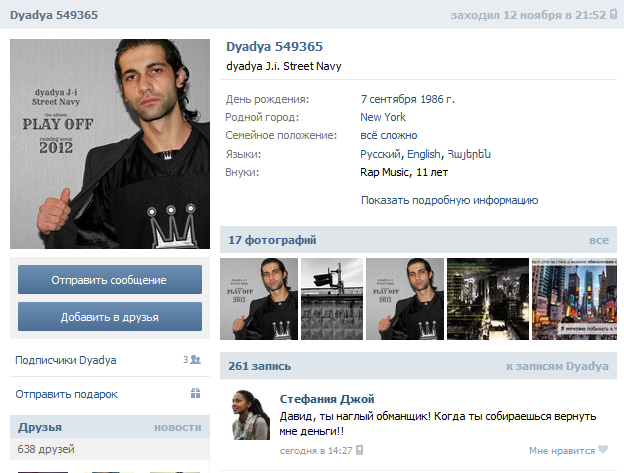The image size is (624, 473).
Task: Open the всё сложно relationship status link
Action: point(388,136)
